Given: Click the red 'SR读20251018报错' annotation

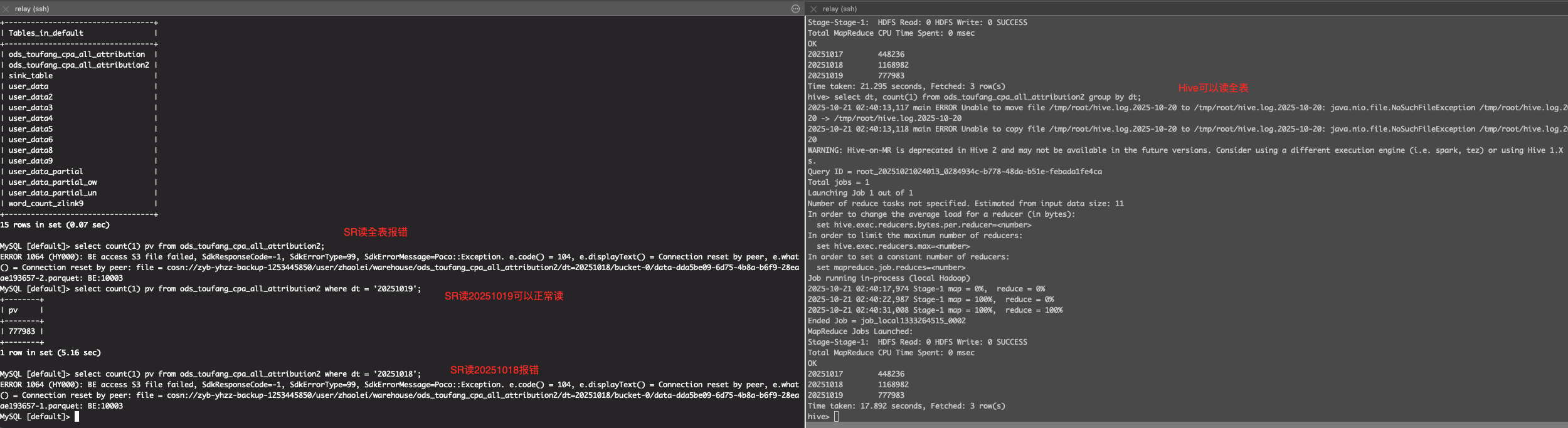Looking at the screenshot, I should click(494, 370).
